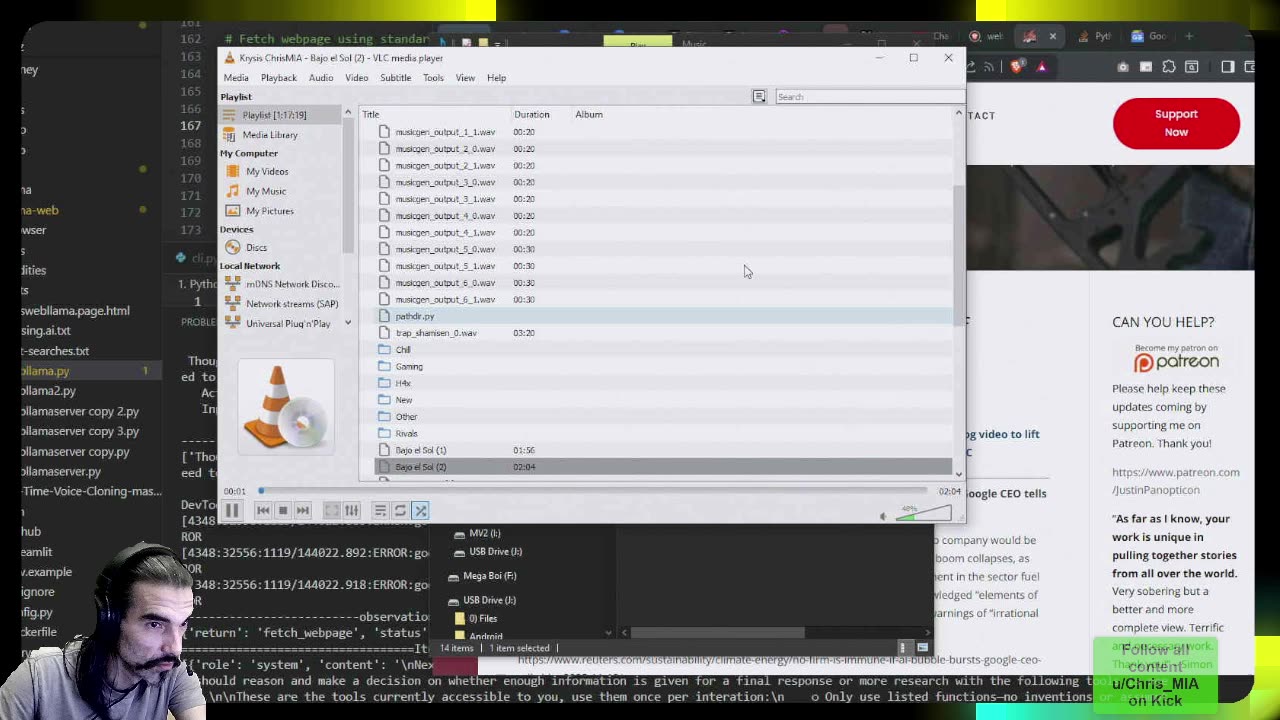Open the Video menu
Image resolution: width=1280 pixels, height=720 pixels.
click(x=356, y=78)
